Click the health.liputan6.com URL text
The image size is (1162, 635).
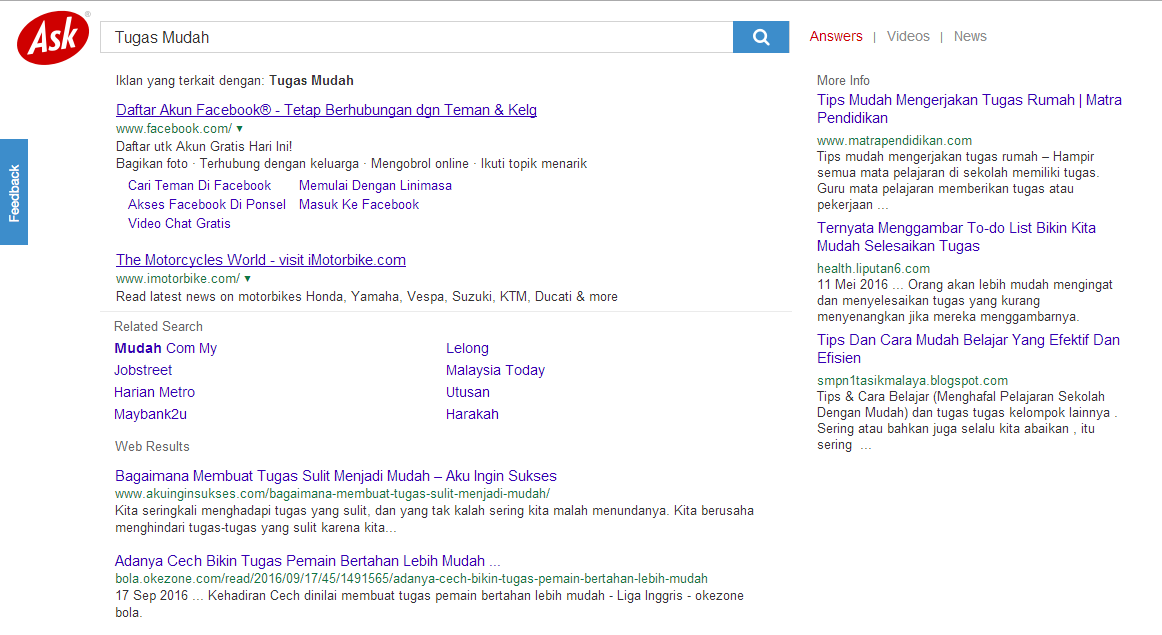pos(873,269)
